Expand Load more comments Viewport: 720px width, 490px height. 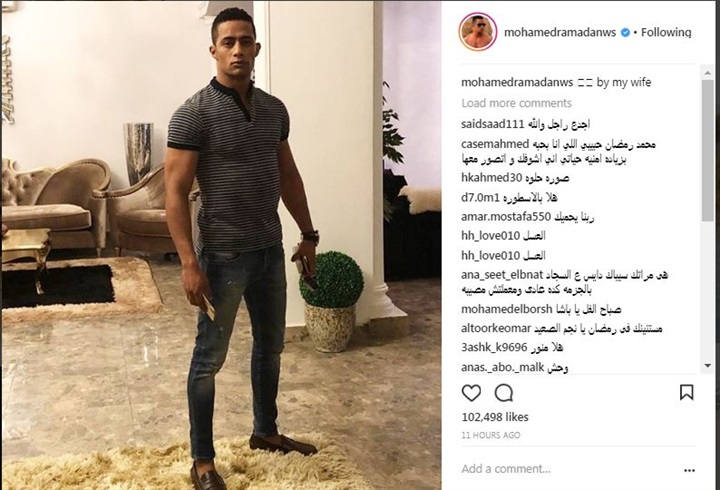[517, 103]
